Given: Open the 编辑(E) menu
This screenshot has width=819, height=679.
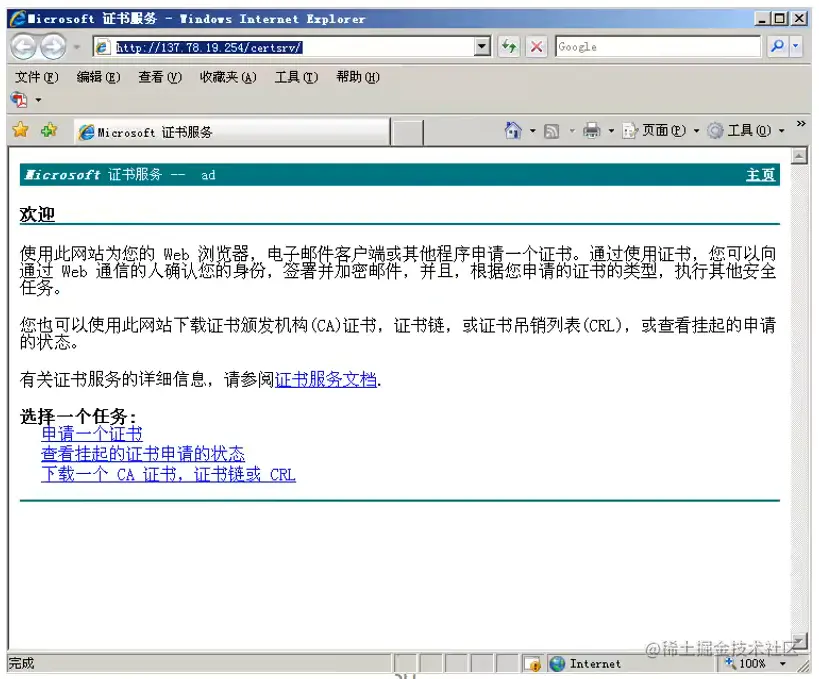Looking at the screenshot, I should [x=98, y=77].
